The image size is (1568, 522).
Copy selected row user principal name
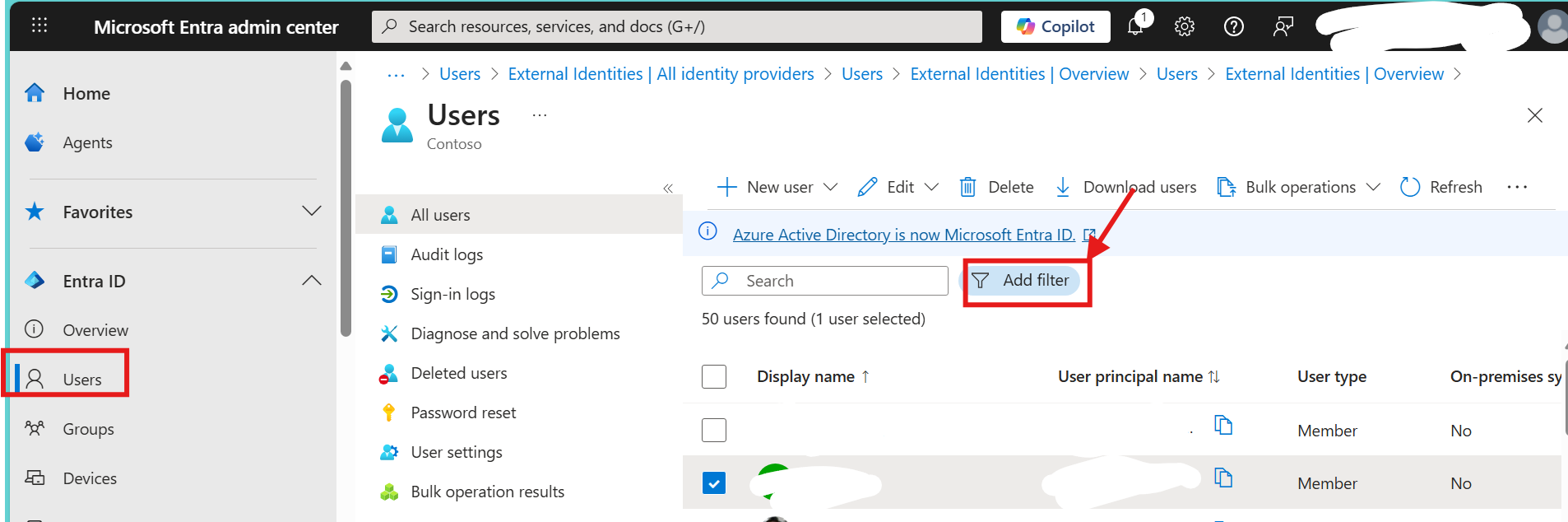click(x=1223, y=478)
